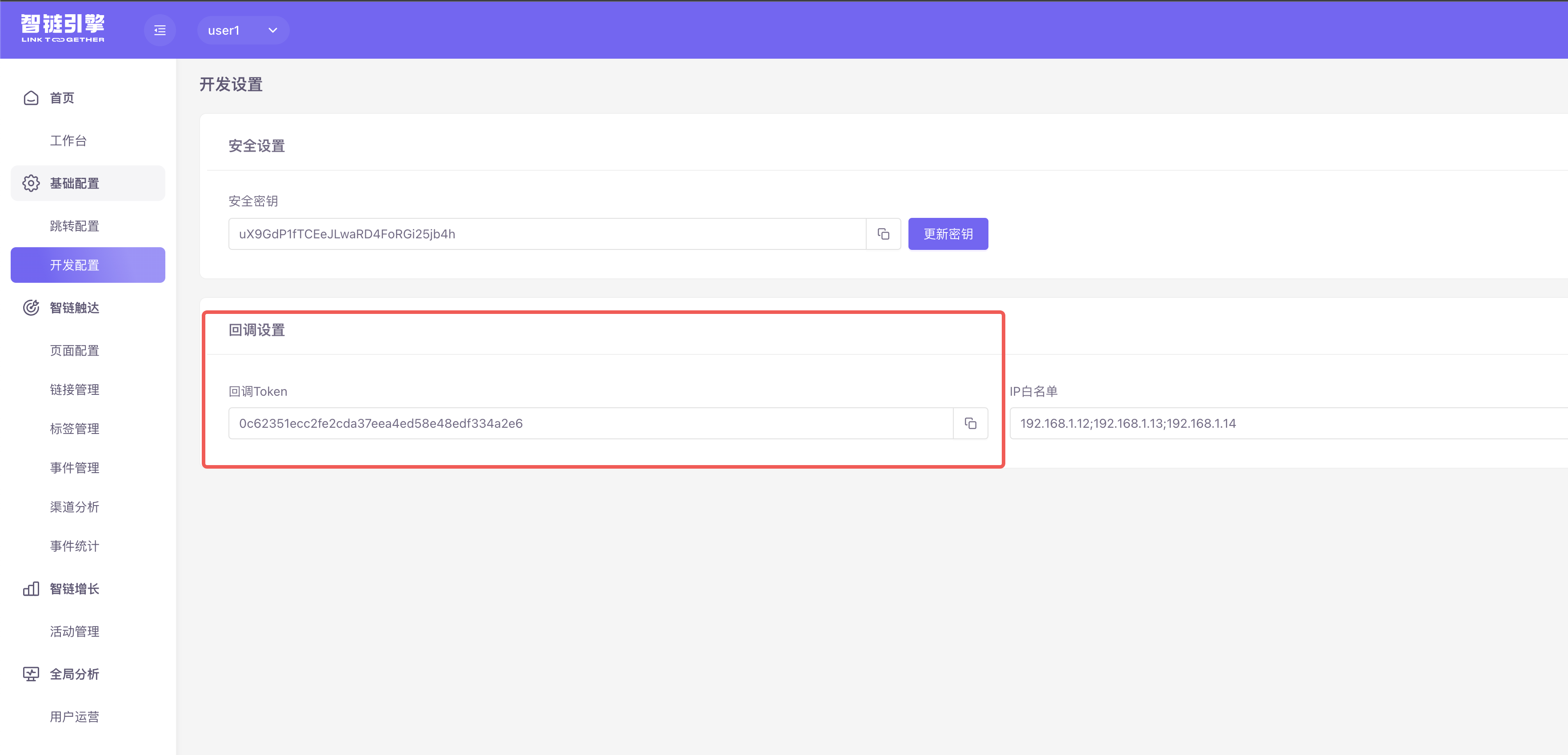Click the 首页 home icon
Viewport: 1568px width, 755px height.
point(31,98)
